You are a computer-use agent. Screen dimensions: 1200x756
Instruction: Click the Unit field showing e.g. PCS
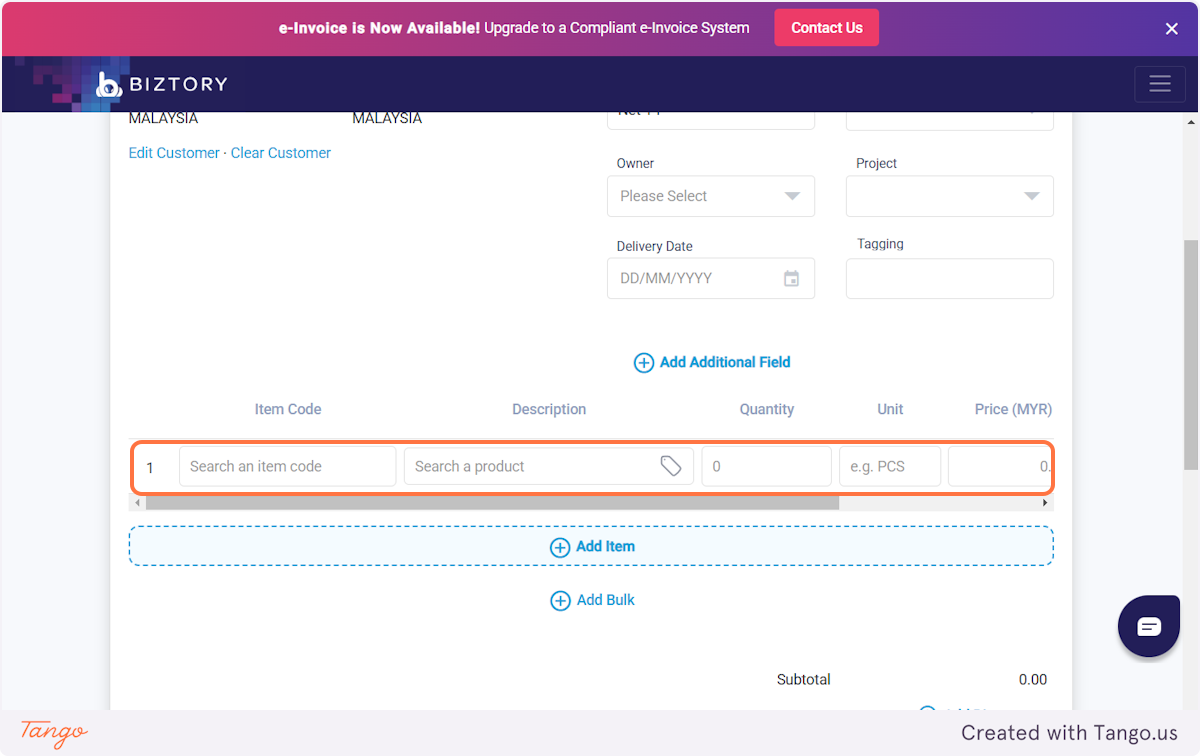(890, 466)
